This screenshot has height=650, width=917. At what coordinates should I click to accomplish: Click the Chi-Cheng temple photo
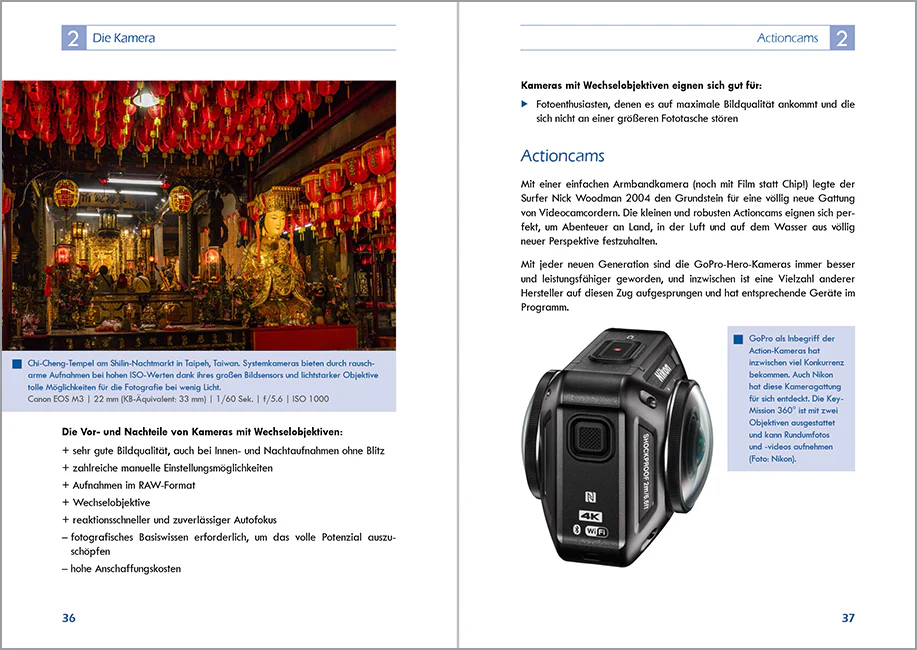[x=199, y=215]
